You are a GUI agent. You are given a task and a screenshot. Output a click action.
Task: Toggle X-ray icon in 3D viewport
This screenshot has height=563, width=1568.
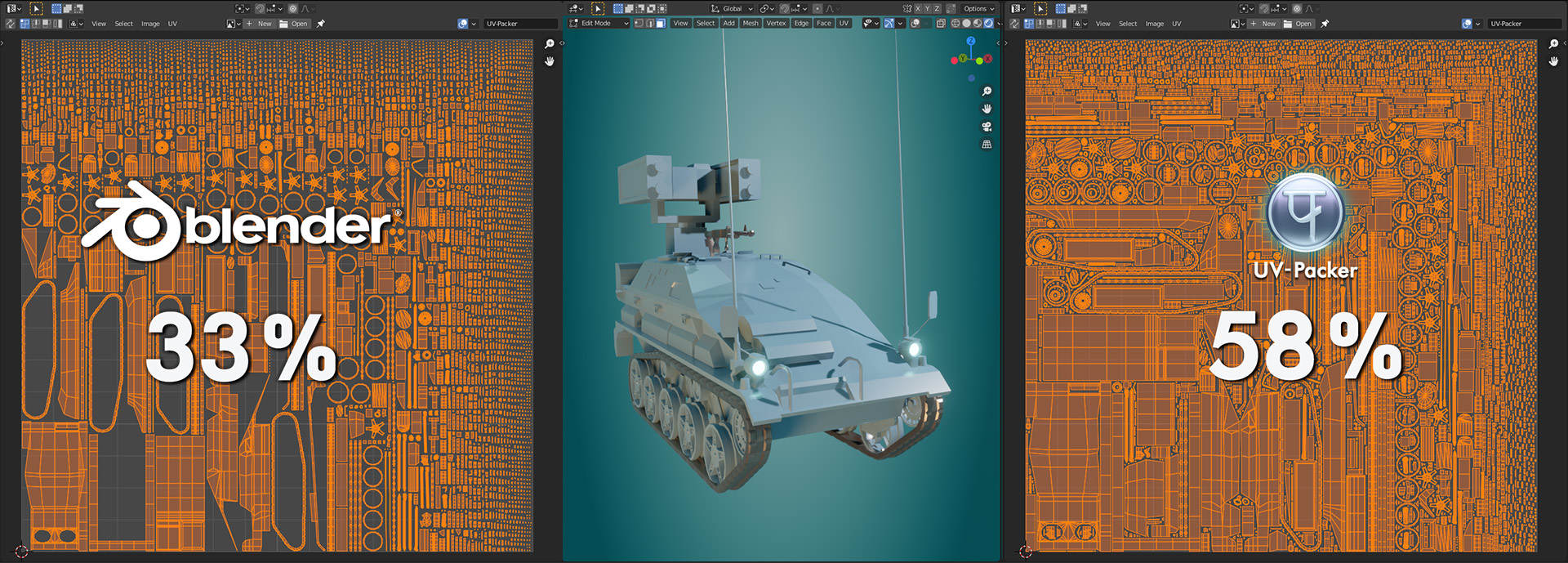(941, 23)
